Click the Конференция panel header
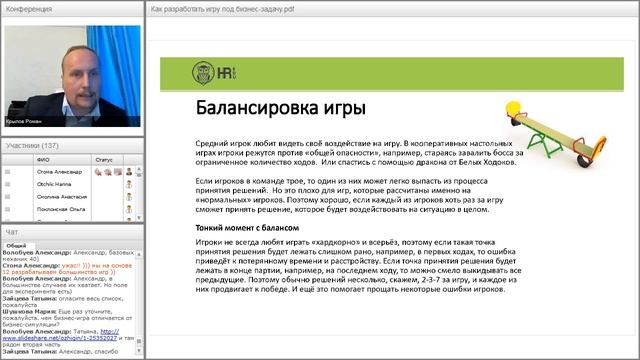640x360 pixels. click(72, 9)
